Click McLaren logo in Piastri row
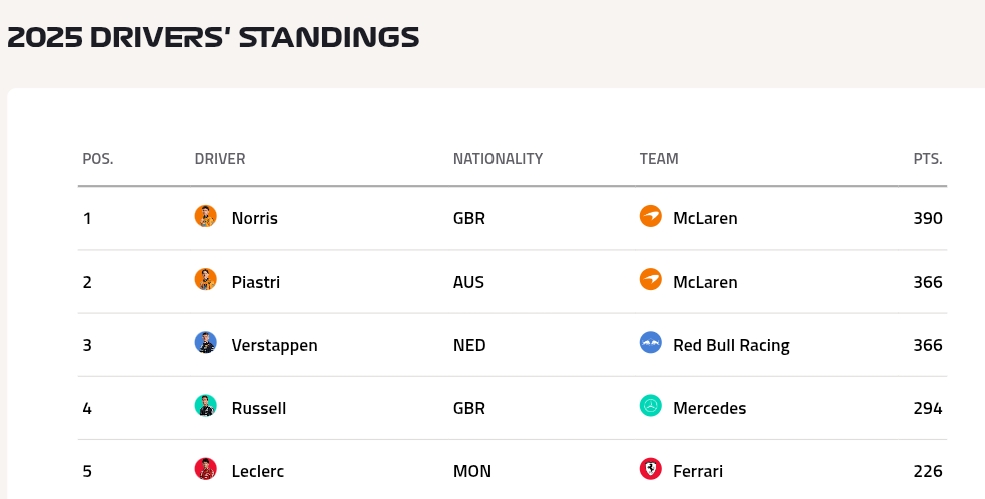The width and height of the screenshot is (985, 499). click(x=651, y=280)
